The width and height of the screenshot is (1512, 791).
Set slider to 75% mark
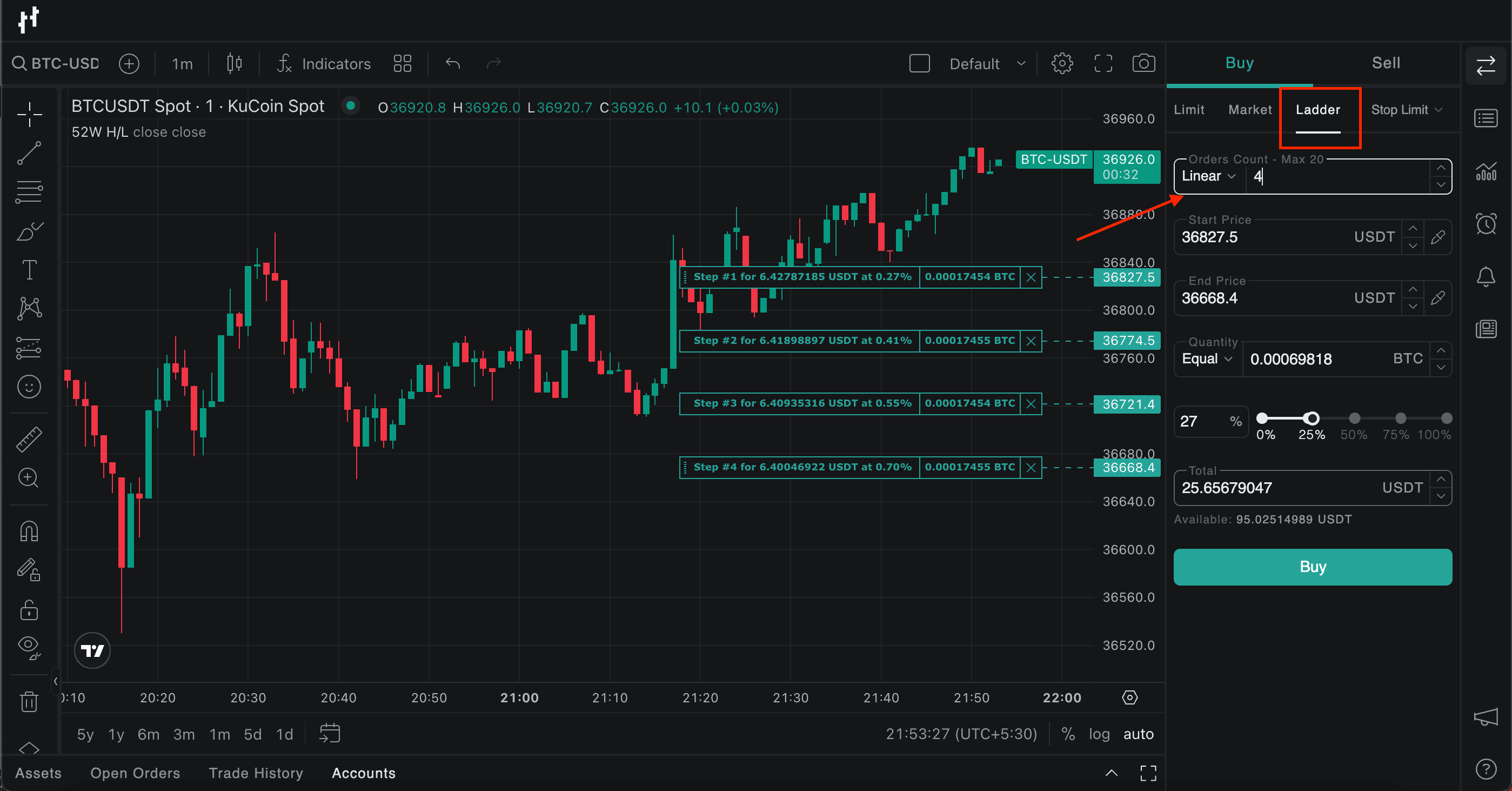coord(1401,418)
